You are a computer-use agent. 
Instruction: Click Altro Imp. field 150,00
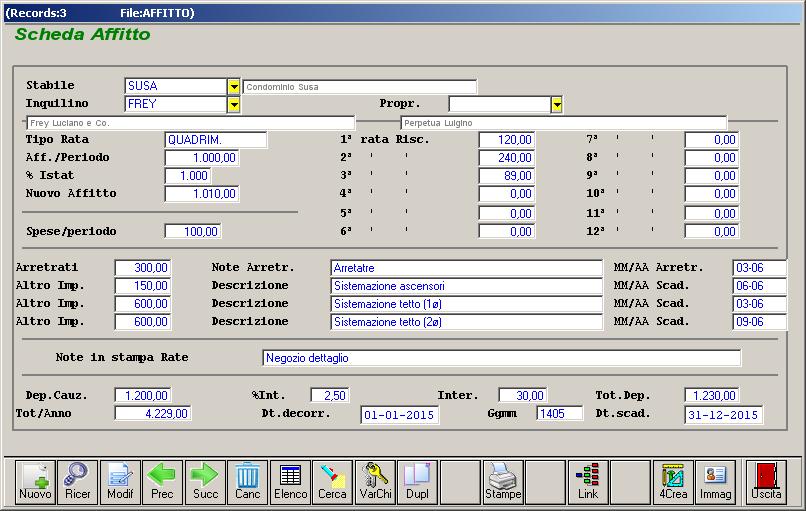143,286
